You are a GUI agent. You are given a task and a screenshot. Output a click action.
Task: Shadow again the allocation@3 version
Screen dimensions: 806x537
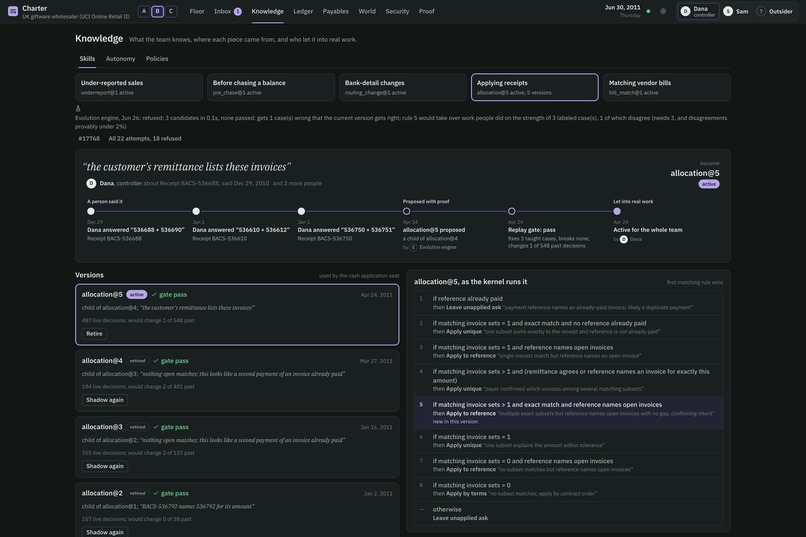tap(105, 466)
